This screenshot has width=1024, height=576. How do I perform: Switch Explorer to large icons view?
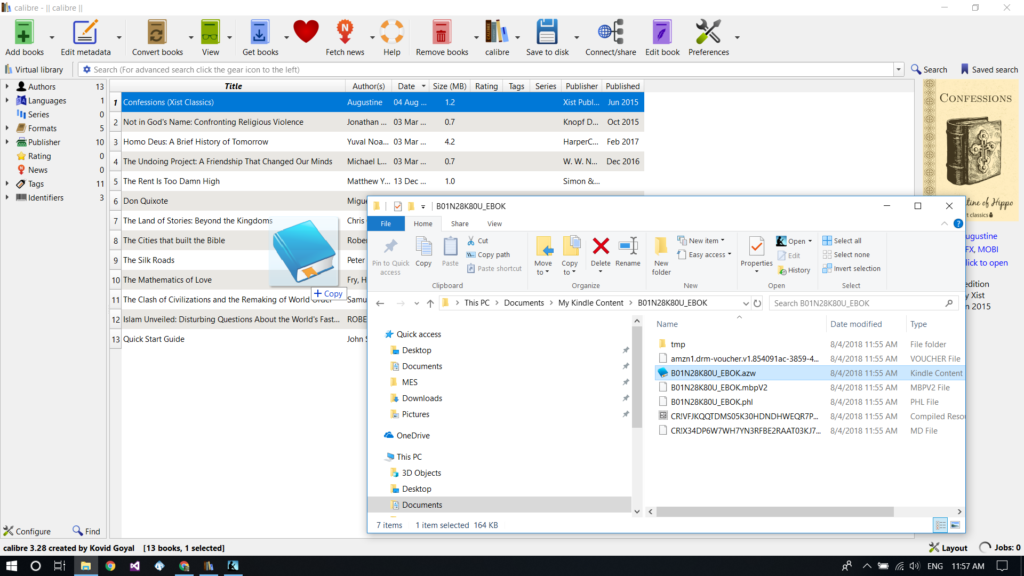956,525
